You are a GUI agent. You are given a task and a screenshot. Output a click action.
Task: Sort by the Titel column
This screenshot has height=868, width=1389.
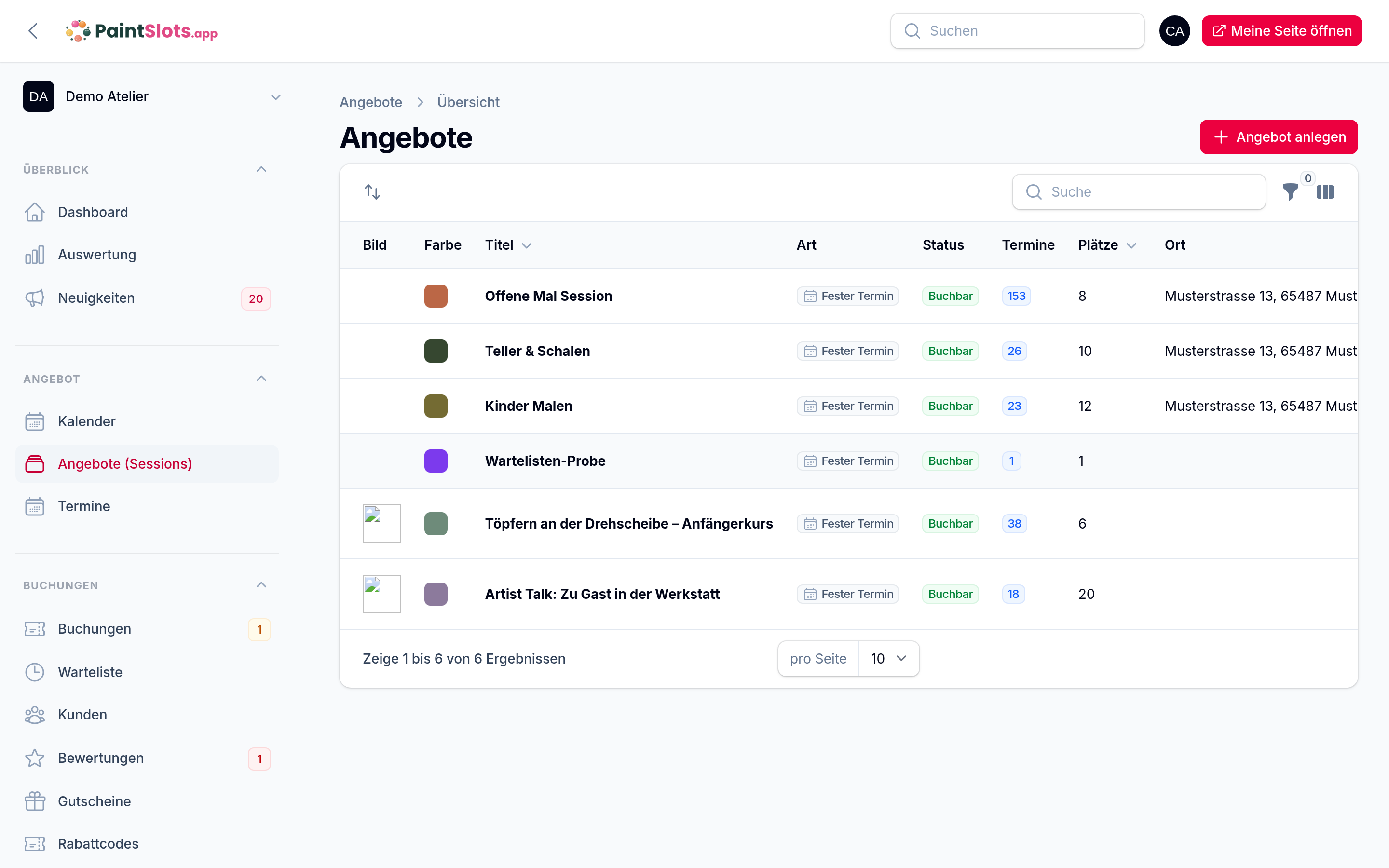tap(508, 245)
